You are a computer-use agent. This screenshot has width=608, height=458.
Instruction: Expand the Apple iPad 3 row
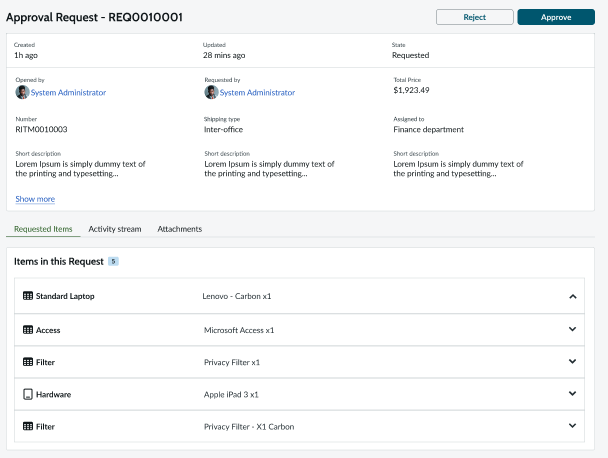tap(572, 394)
